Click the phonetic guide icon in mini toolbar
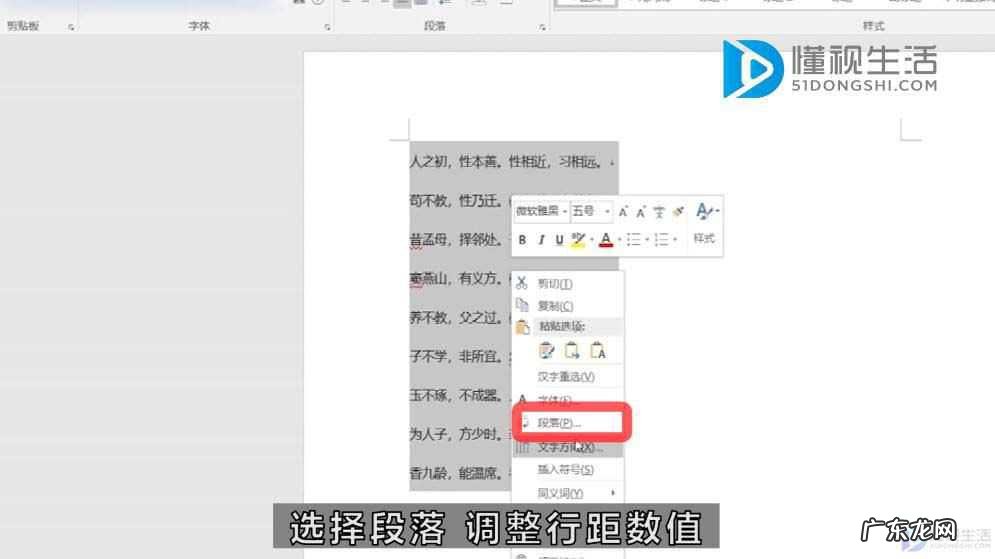The height and width of the screenshot is (559, 995). (x=659, y=212)
